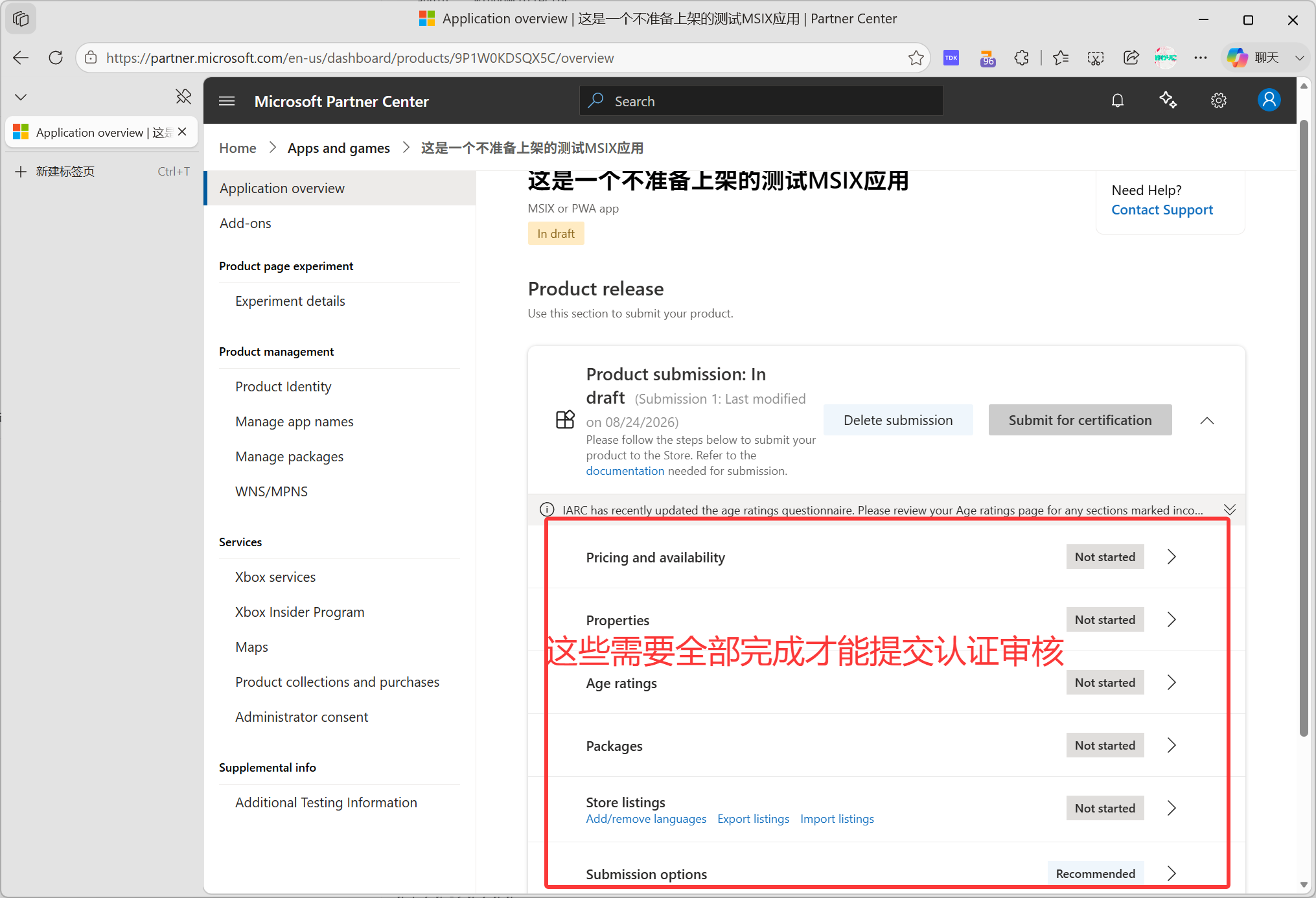Screen dimensions: 1316x898
Task: Click Import listings link
Action: (x=837, y=818)
